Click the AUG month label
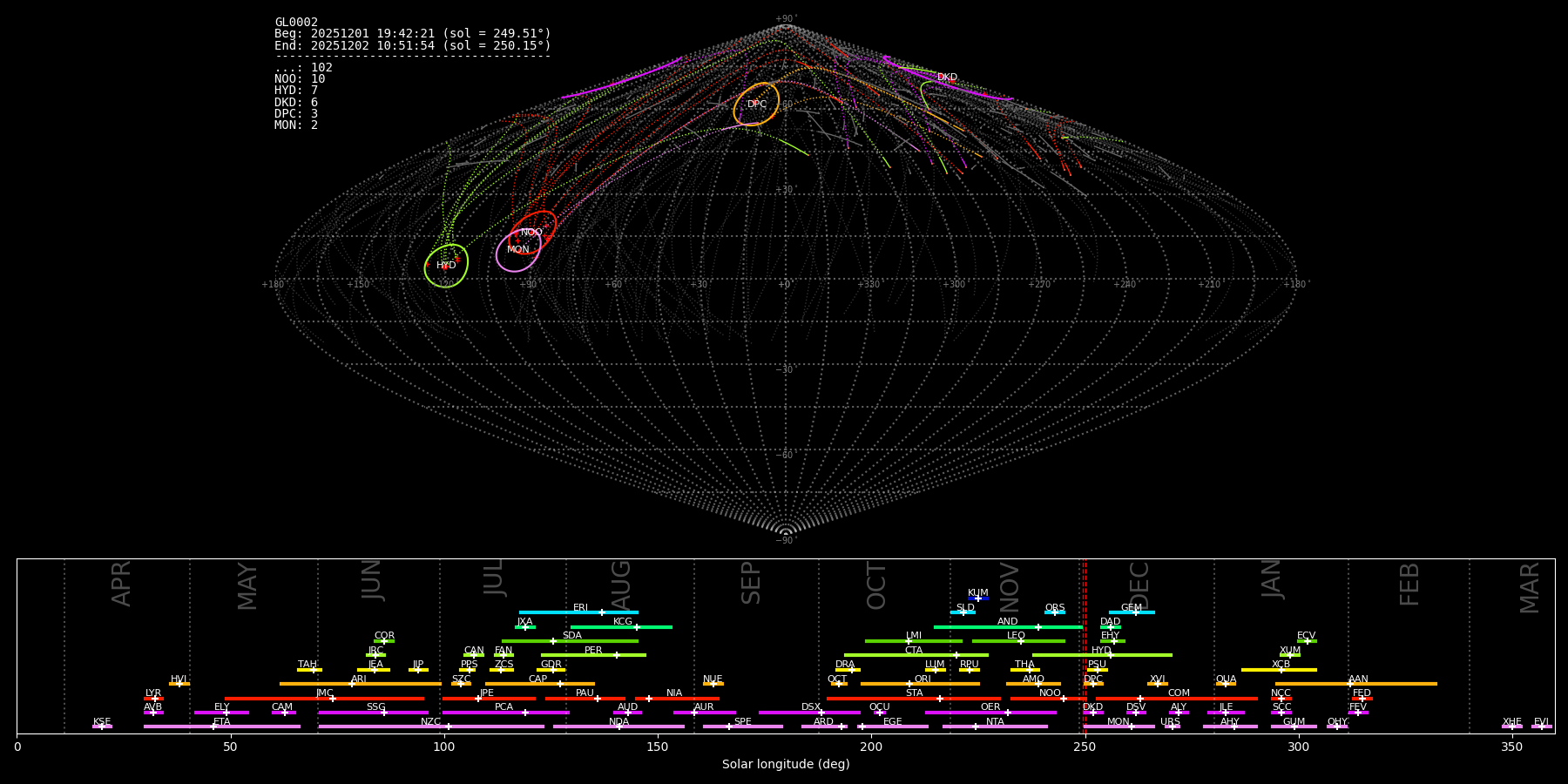Screen dimensions: 1568x784 pyautogui.click(x=621, y=585)
